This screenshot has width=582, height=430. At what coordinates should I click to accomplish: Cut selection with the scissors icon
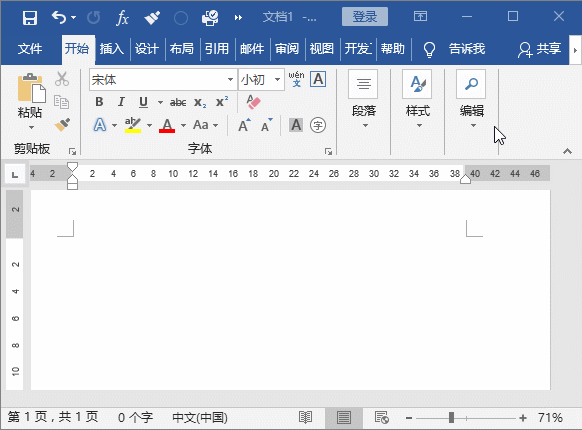(62, 79)
